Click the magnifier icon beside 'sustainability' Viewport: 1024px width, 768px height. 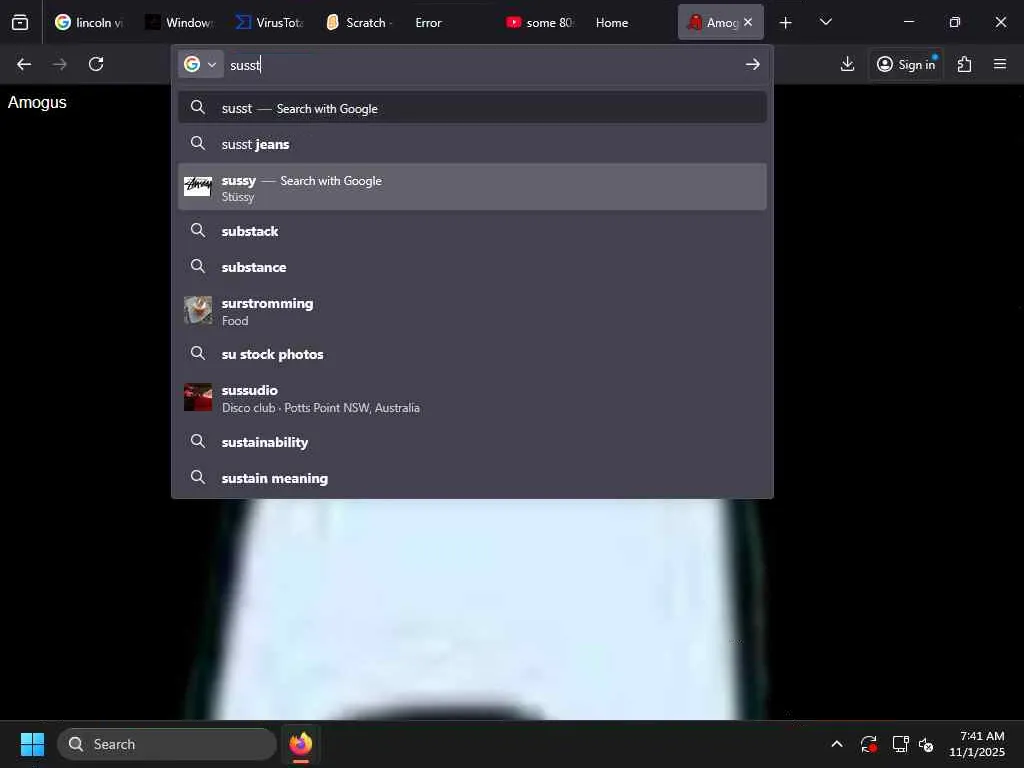198,441
